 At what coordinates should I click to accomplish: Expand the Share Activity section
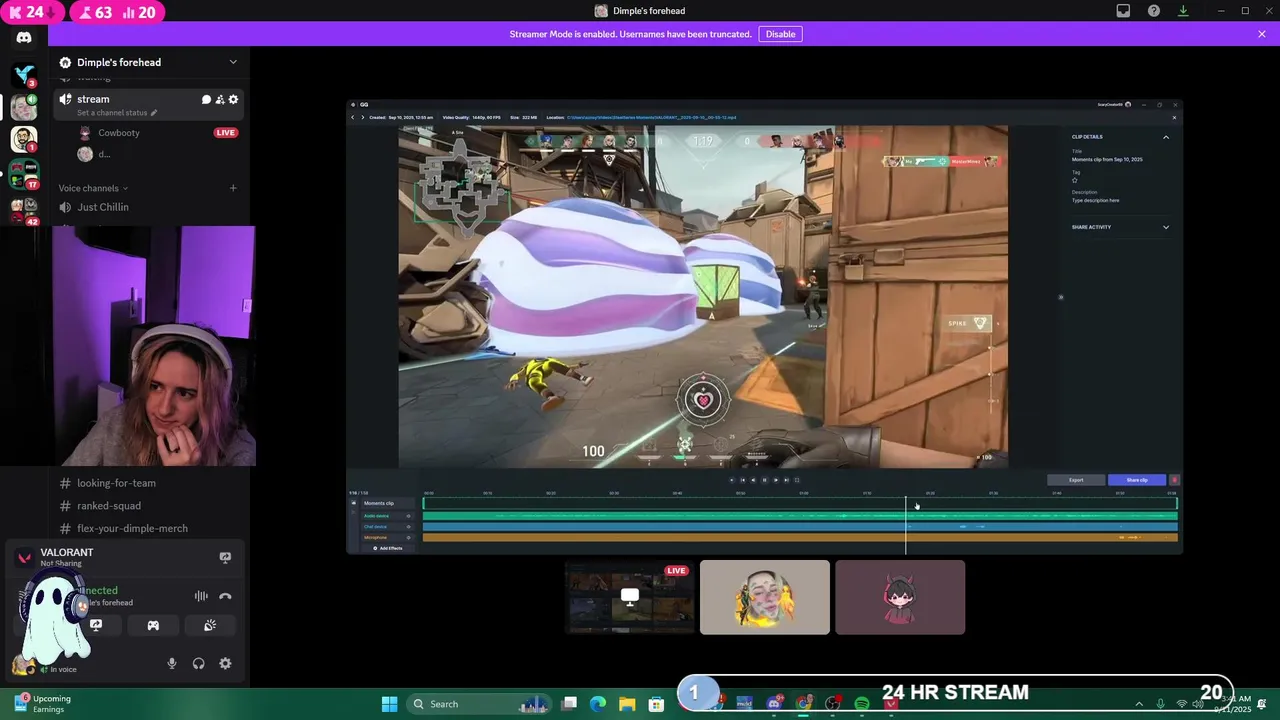click(1166, 227)
